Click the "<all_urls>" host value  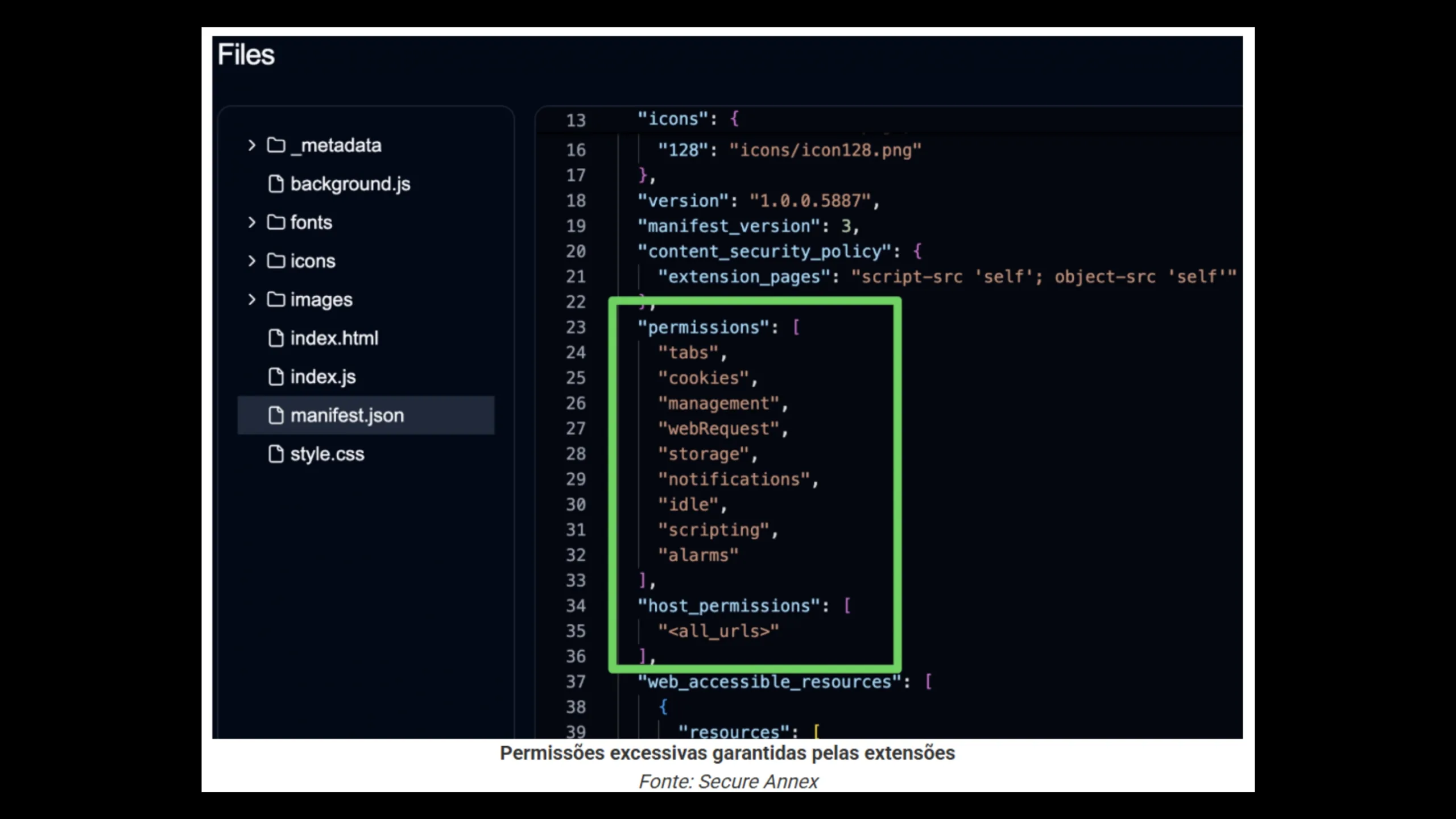pyautogui.click(x=718, y=632)
